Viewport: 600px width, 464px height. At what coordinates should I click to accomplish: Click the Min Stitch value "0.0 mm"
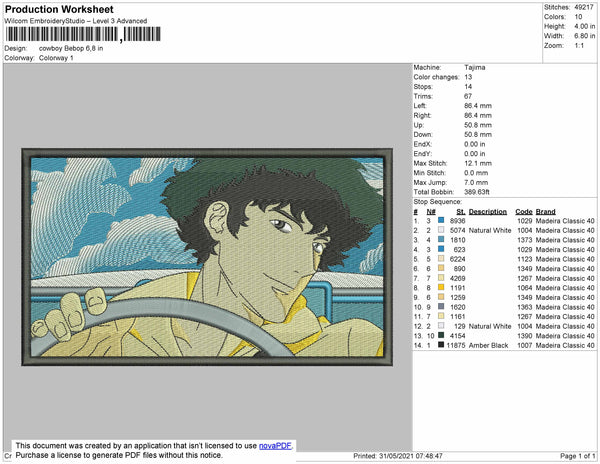pos(476,173)
